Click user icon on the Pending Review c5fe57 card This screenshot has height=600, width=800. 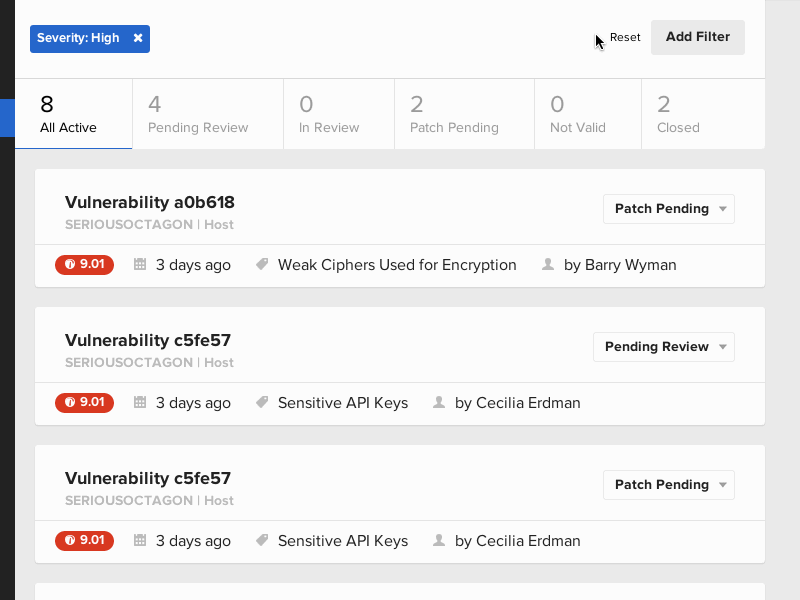439,403
